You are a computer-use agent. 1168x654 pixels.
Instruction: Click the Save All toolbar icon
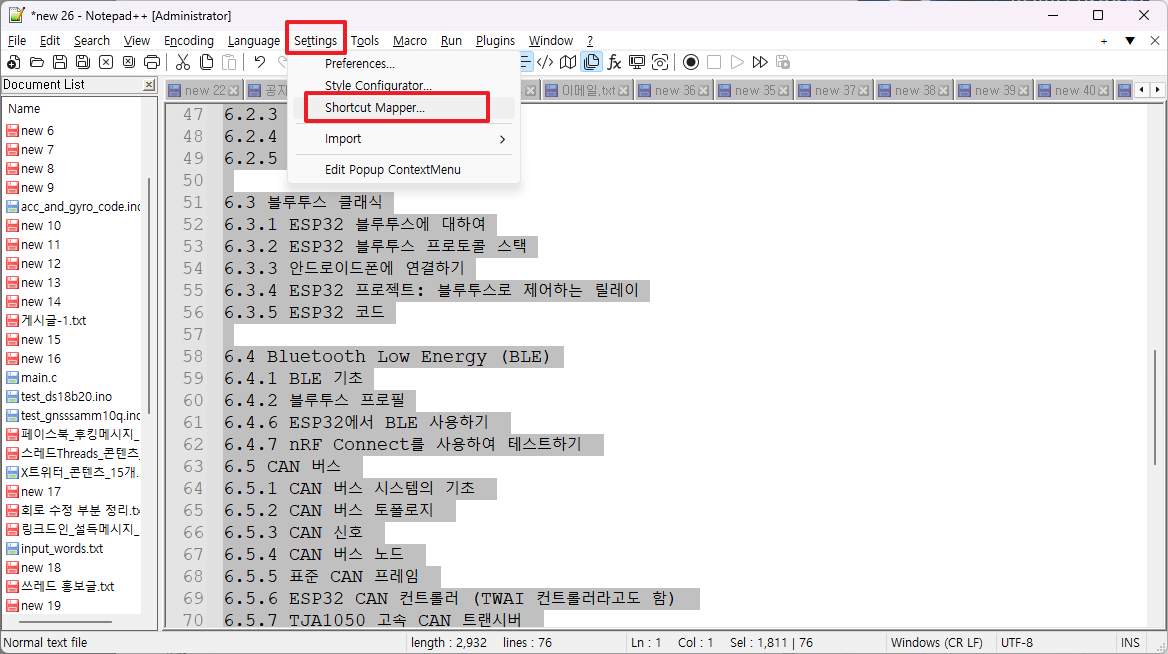pyautogui.click(x=83, y=63)
